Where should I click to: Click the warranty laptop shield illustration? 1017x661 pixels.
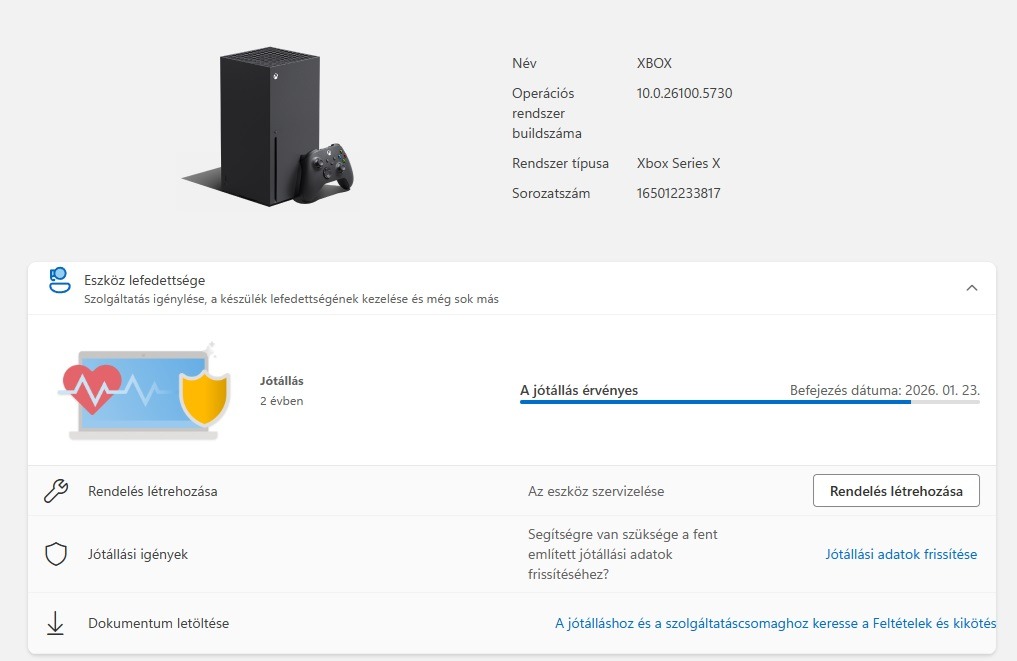[143, 391]
